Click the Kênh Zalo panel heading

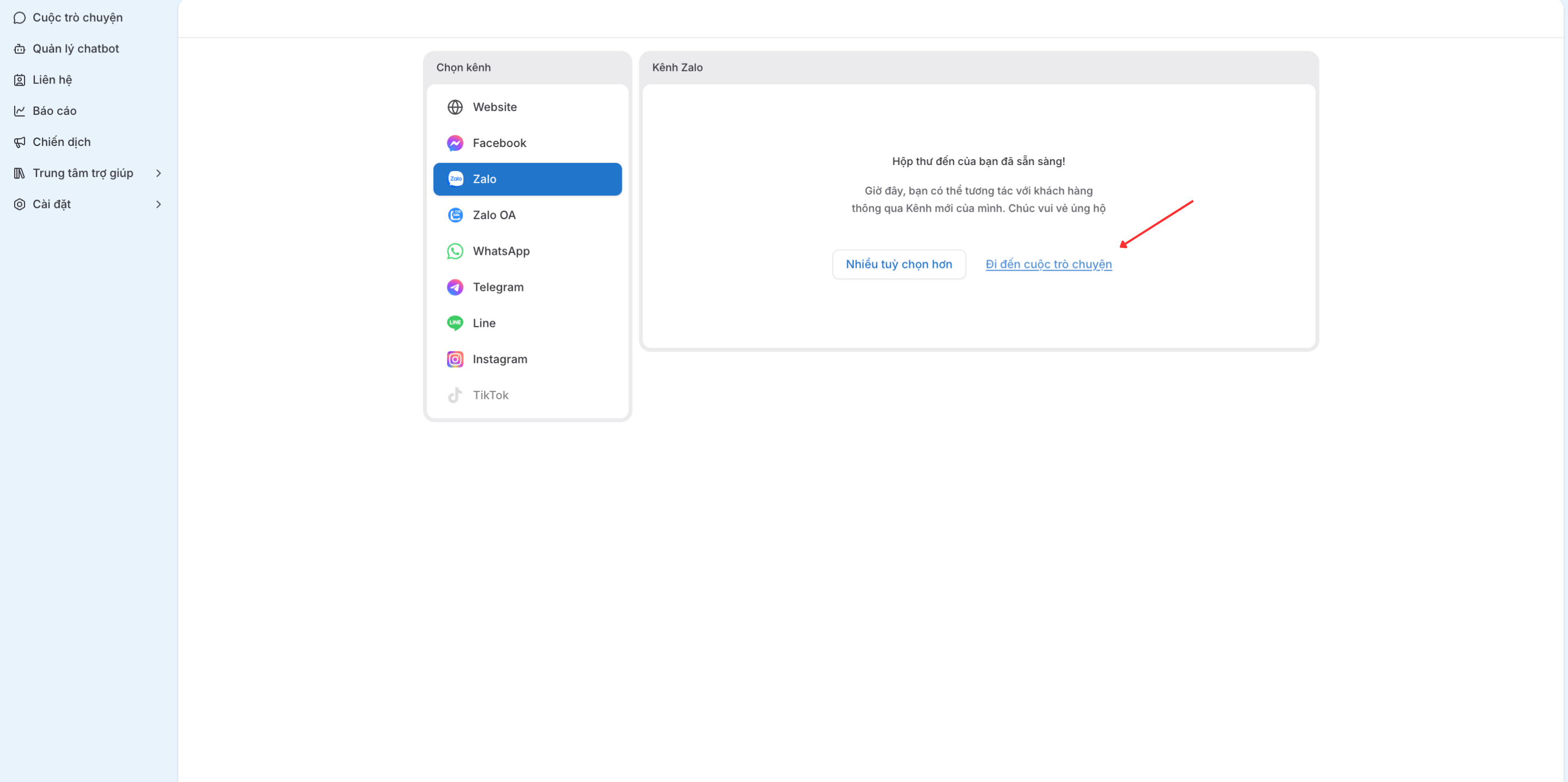click(x=677, y=68)
